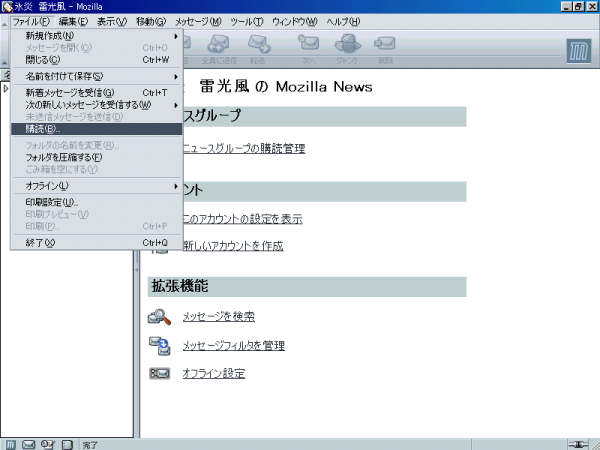Image resolution: width=600 pixels, height=450 pixels.
Task: Select 終了(X) to quit the application
Action: point(97,243)
